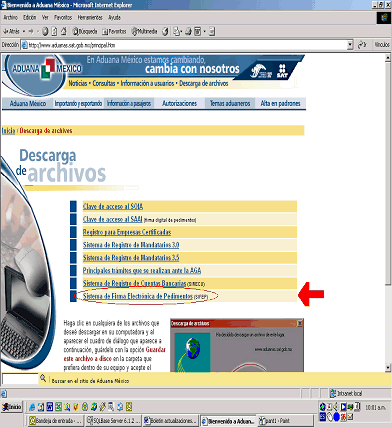Click the Home page icon
The width and height of the screenshot is (392, 428).
point(63,31)
